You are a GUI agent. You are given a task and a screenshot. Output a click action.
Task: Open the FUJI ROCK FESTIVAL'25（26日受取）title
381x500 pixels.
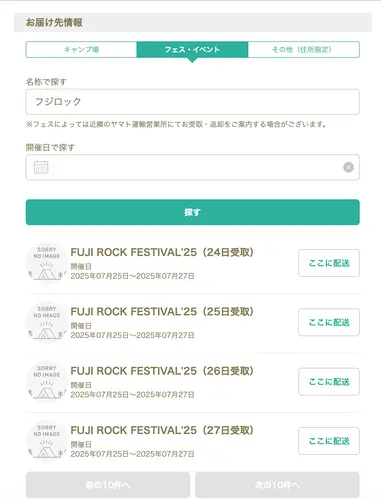162,371
